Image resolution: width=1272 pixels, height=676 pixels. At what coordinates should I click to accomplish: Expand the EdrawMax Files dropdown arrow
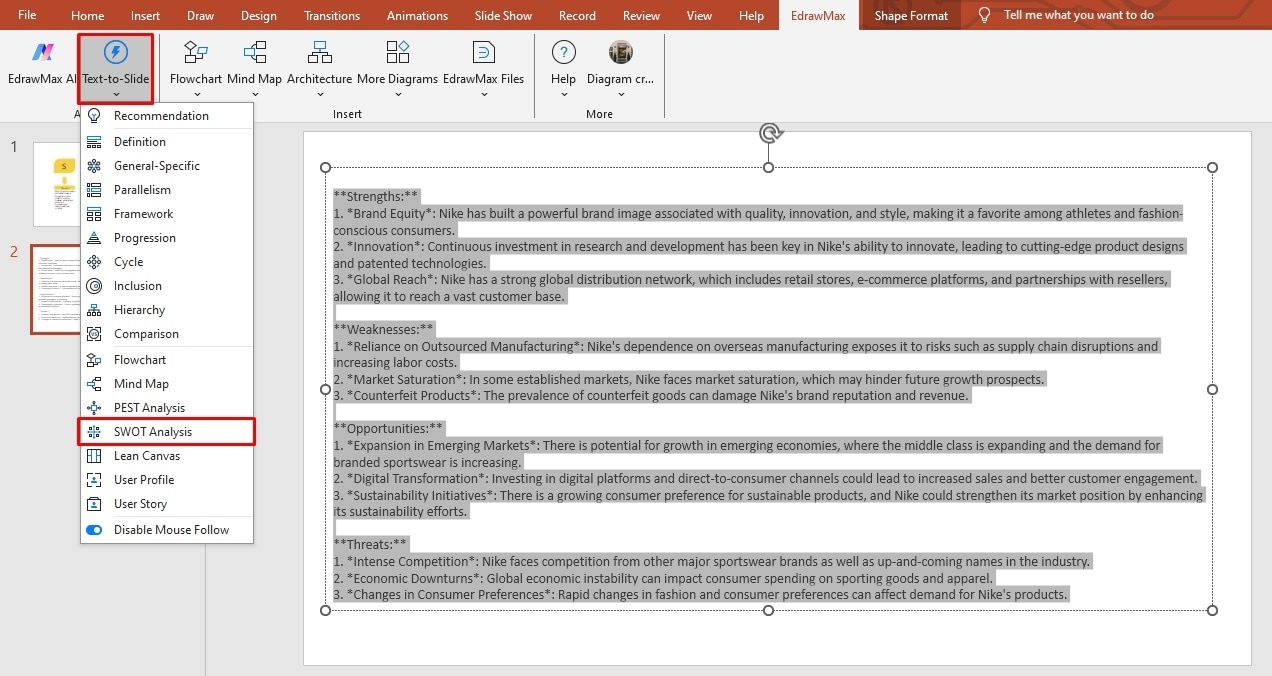(484, 95)
